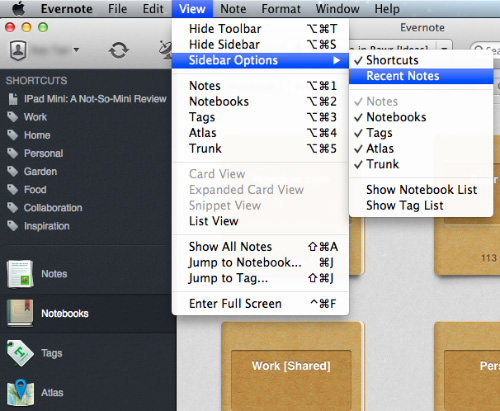
Task: Open the Work [Shared] notebook
Action: pyautogui.click(x=292, y=366)
